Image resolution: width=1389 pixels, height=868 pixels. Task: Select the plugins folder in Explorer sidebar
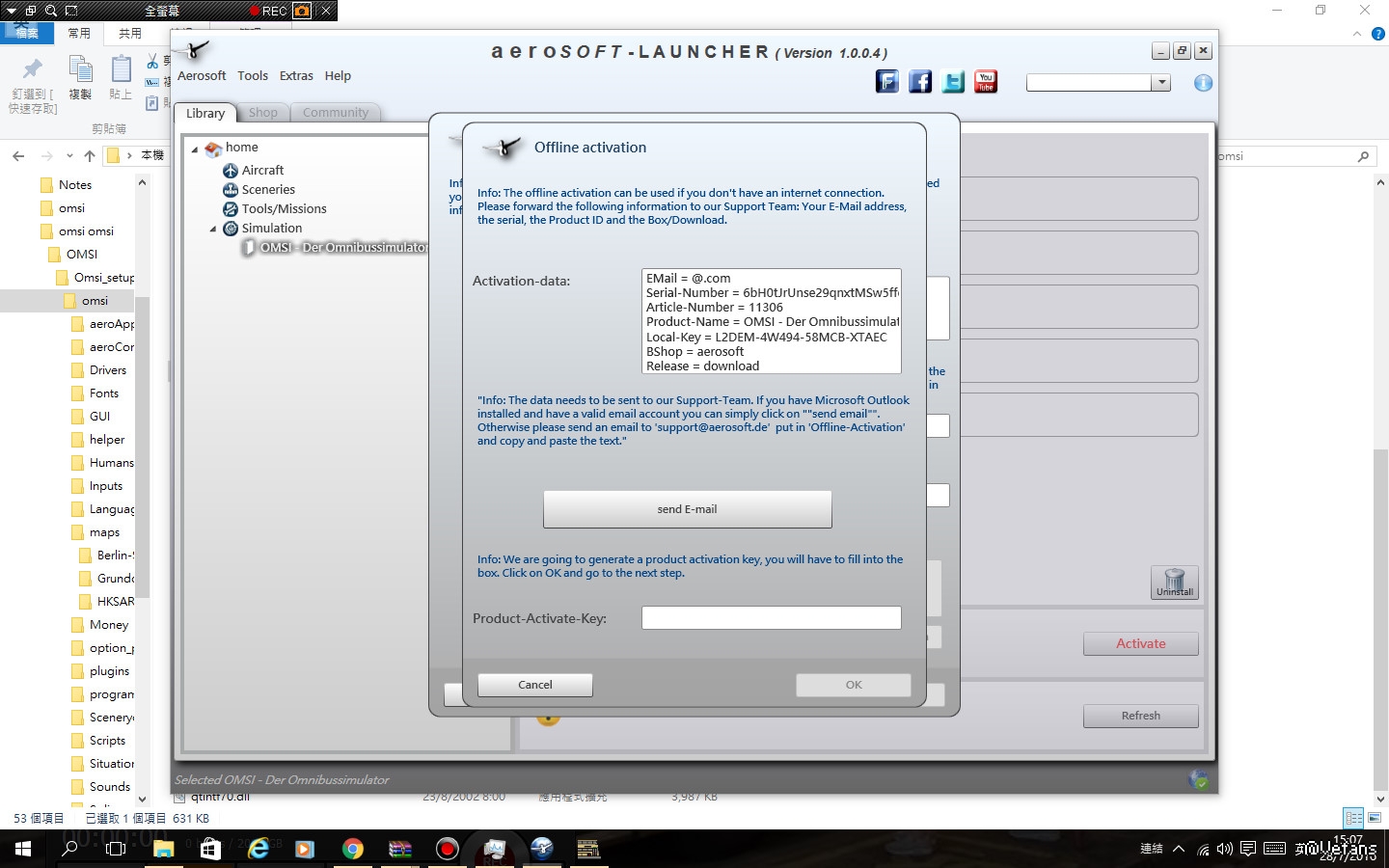coord(109,671)
